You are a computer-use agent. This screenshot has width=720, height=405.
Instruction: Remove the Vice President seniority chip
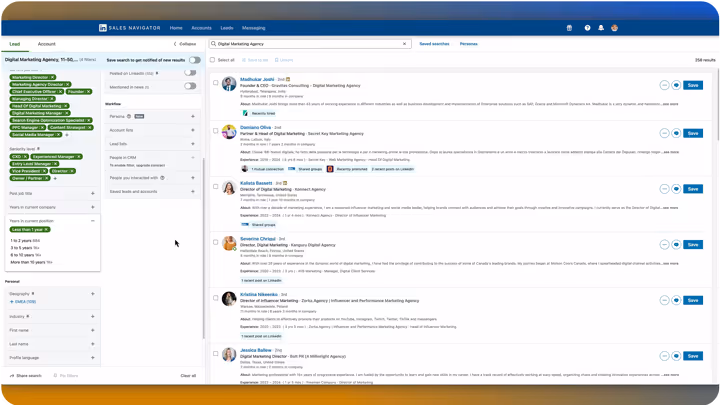[44, 171]
